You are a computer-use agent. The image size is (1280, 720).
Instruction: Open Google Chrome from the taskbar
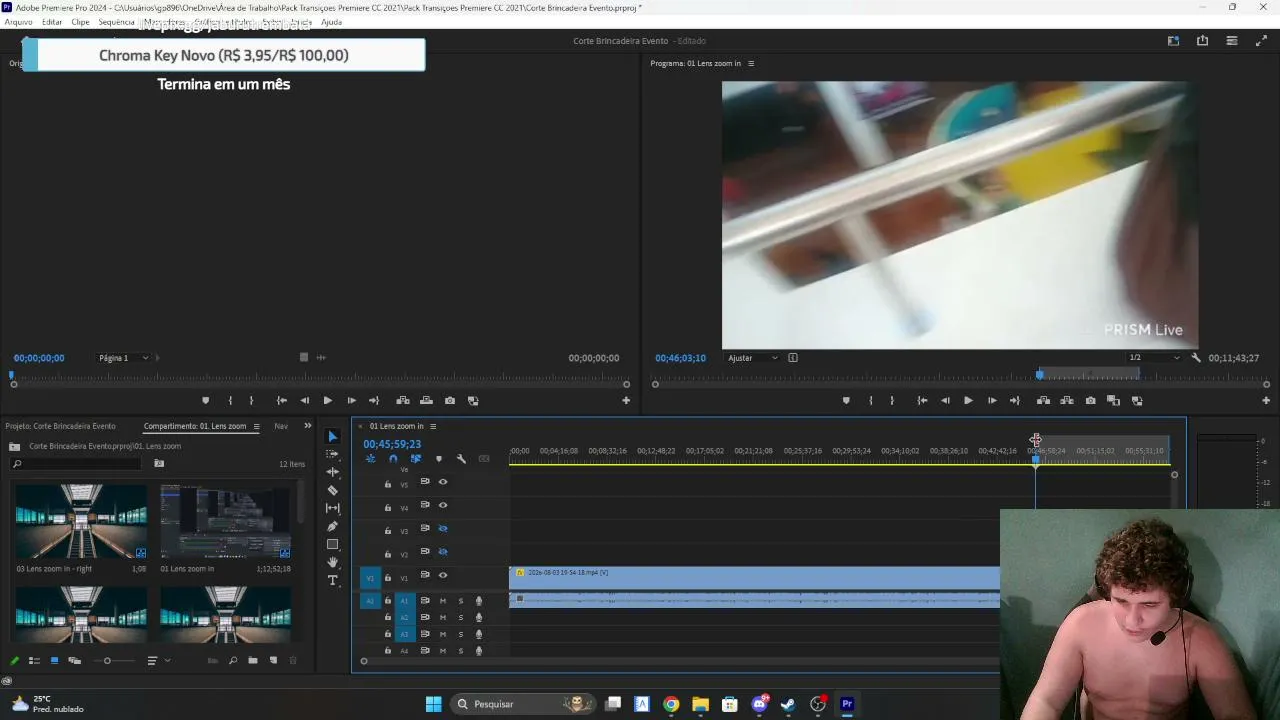click(671, 704)
